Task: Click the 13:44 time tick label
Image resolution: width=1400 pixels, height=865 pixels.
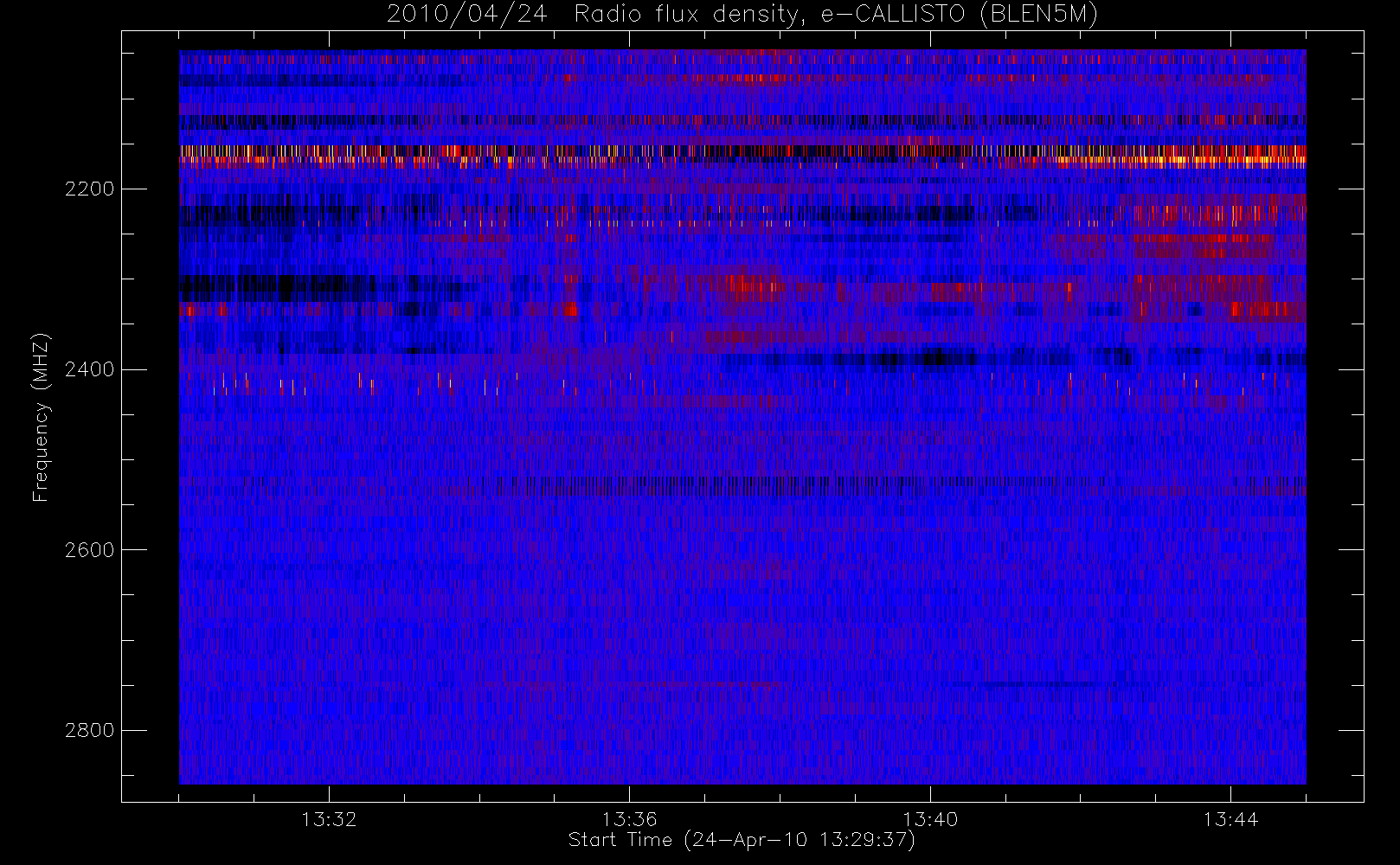Action: [1230, 819]
